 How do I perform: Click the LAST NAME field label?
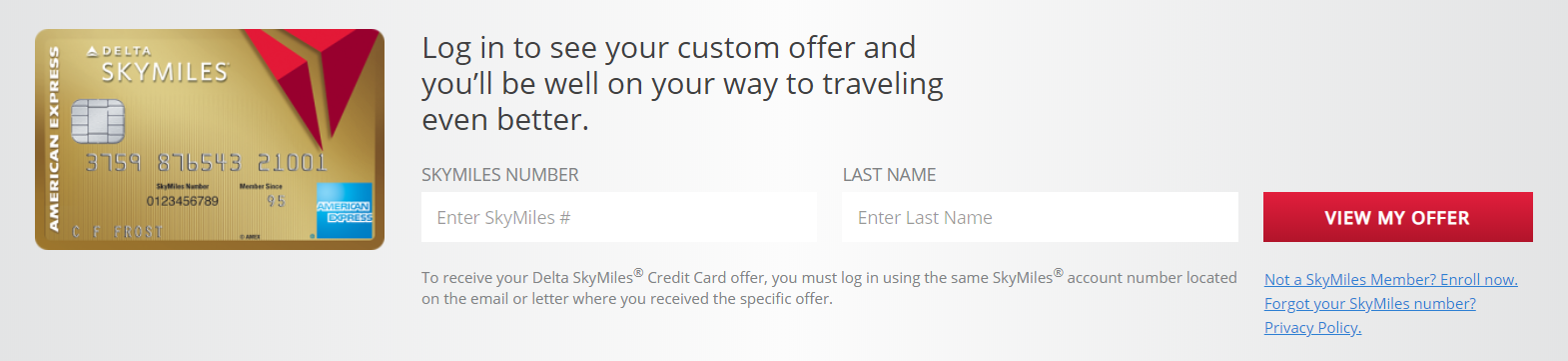coord(889,175)
